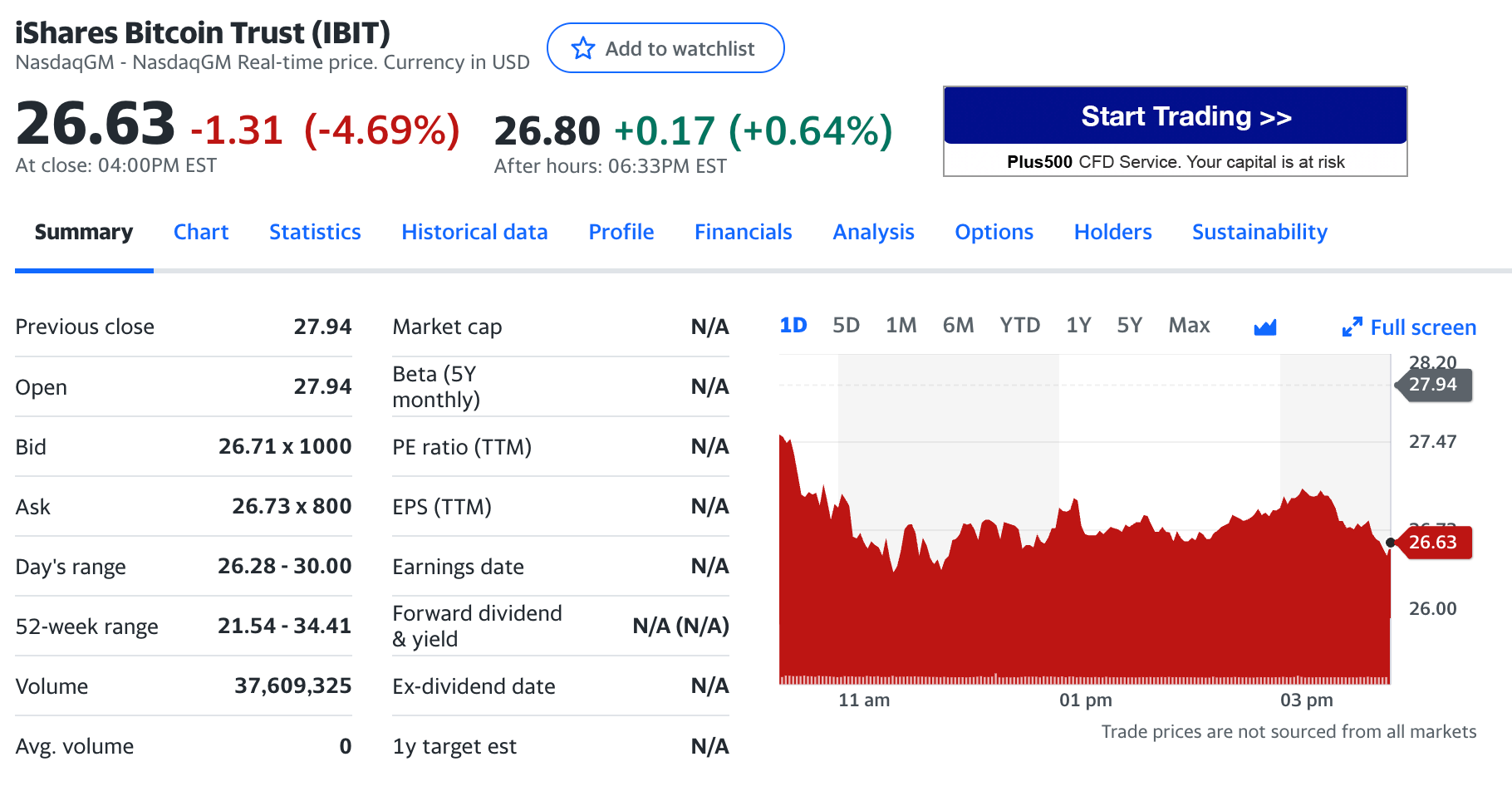
Task: Select the YTD chart range
Action: pos(1019,325)
